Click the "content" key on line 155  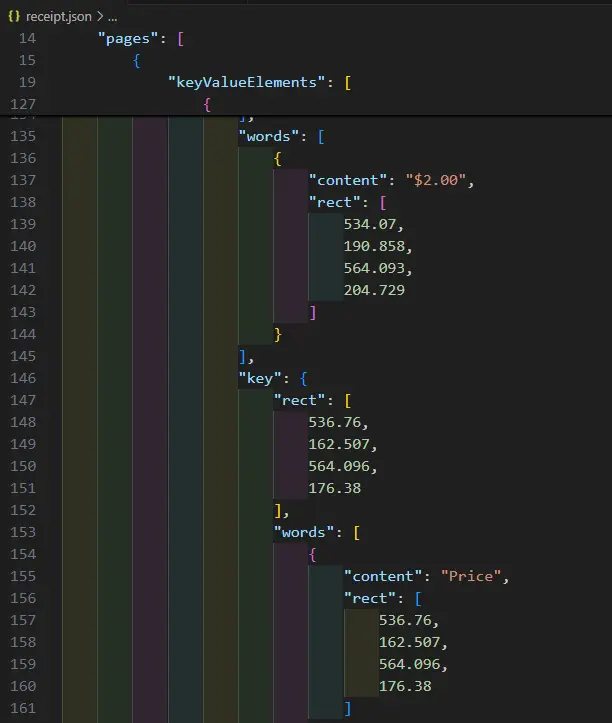[x=383, y=576]
